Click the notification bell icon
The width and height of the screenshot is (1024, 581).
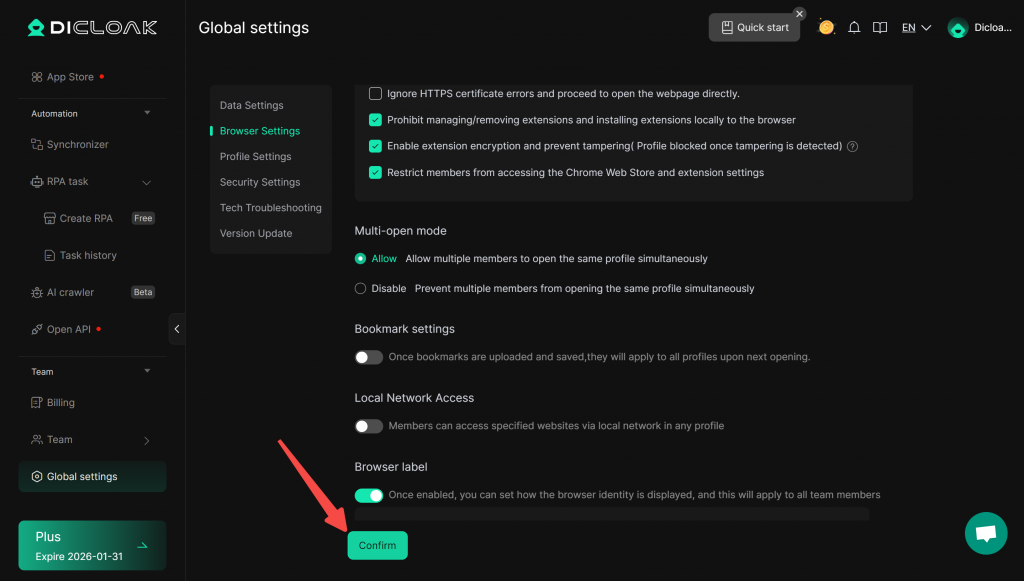[854, 28]
